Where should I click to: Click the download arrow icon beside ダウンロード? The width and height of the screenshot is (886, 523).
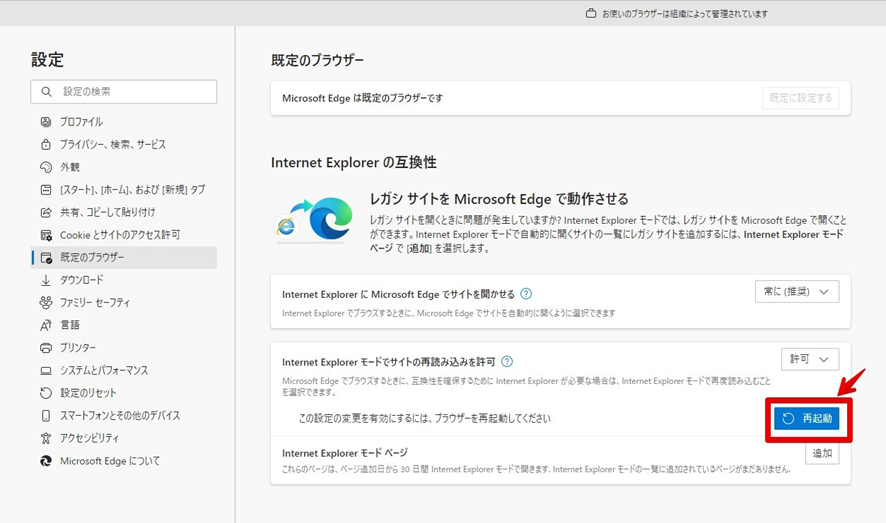pyautogui.click(x=46, y=280)
